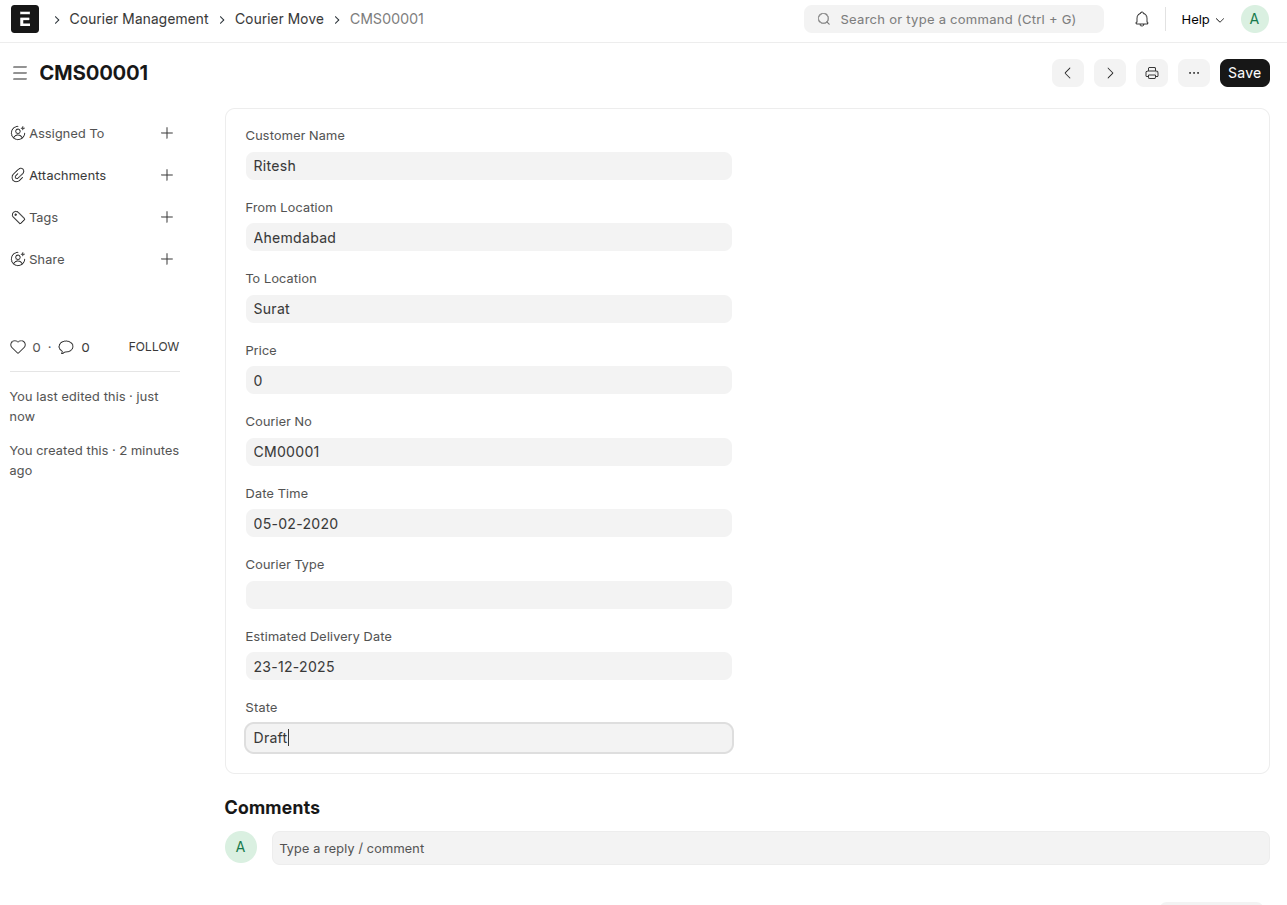Focus the search command bar
Screen dimensions: 1287x905
954,19
